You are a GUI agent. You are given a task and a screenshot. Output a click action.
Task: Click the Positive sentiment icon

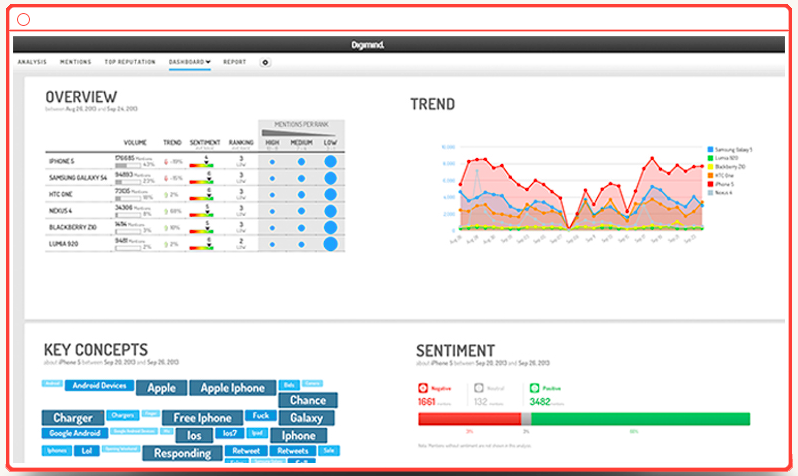coord(534,388)
